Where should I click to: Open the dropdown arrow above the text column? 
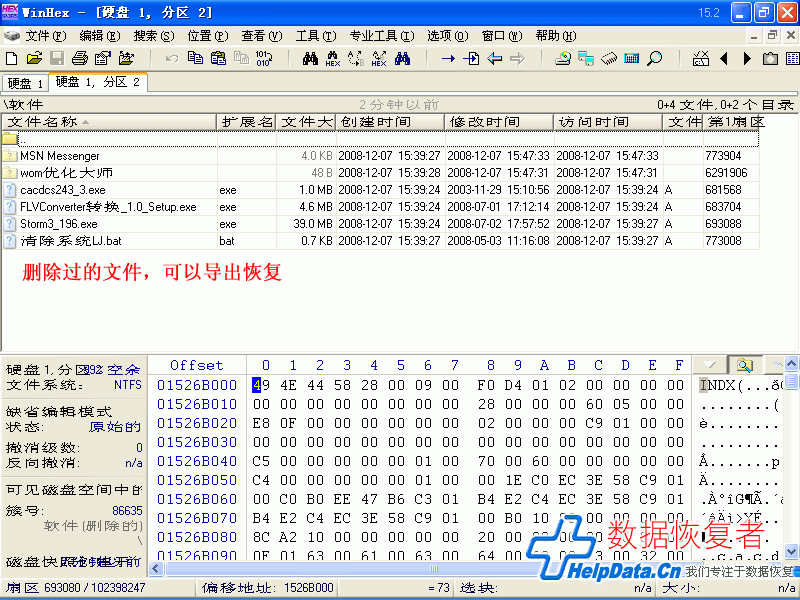tap(709, 365)
